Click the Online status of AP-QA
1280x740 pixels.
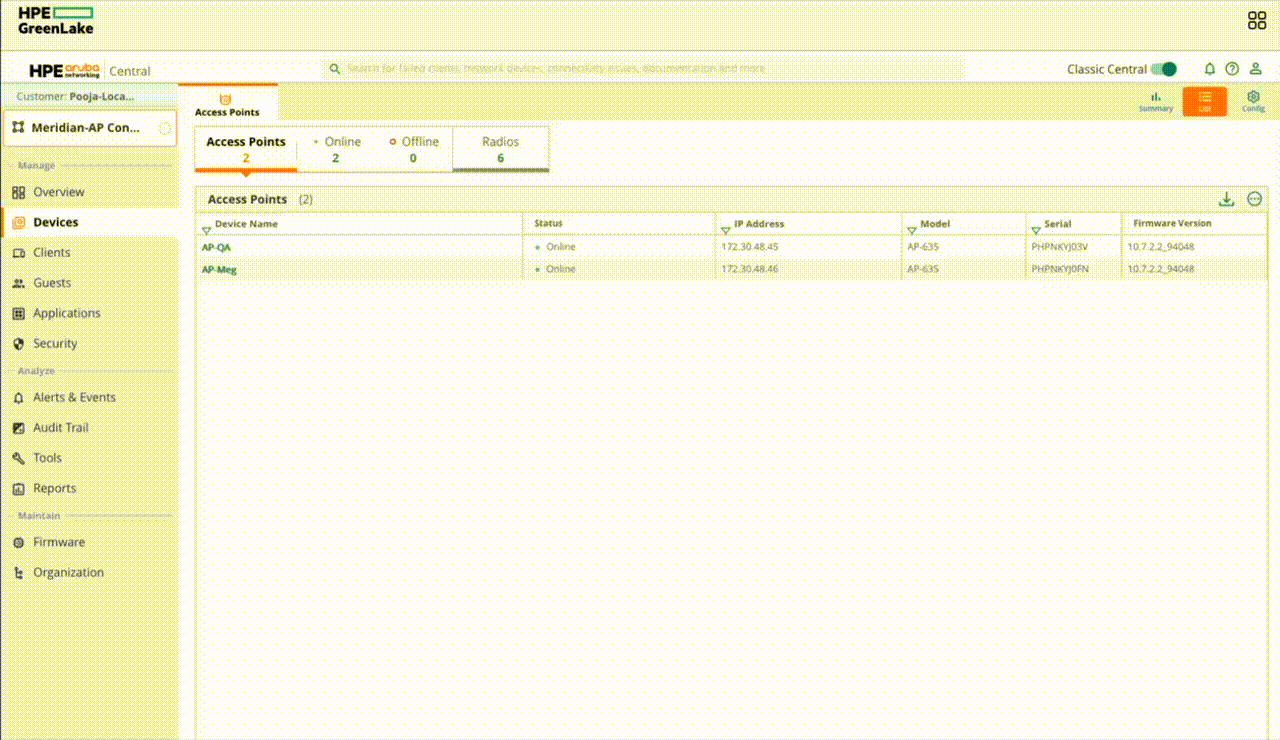pyautogui.click(x=556, y=247)
